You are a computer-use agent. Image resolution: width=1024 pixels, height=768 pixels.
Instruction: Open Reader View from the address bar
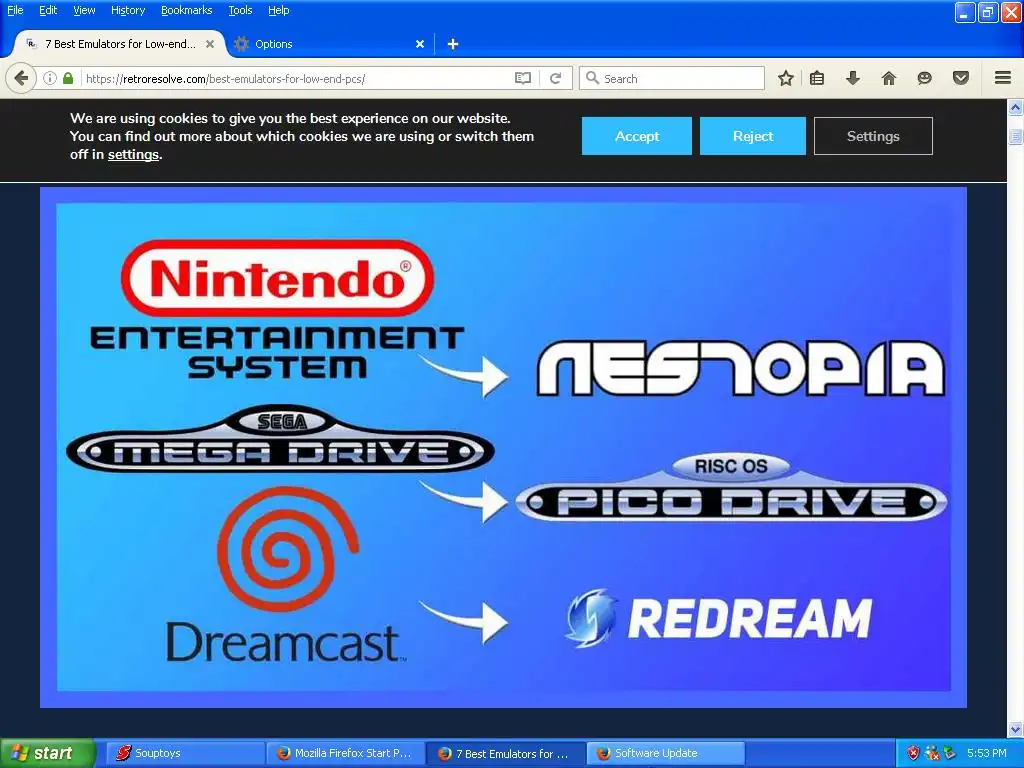point(522,78)
